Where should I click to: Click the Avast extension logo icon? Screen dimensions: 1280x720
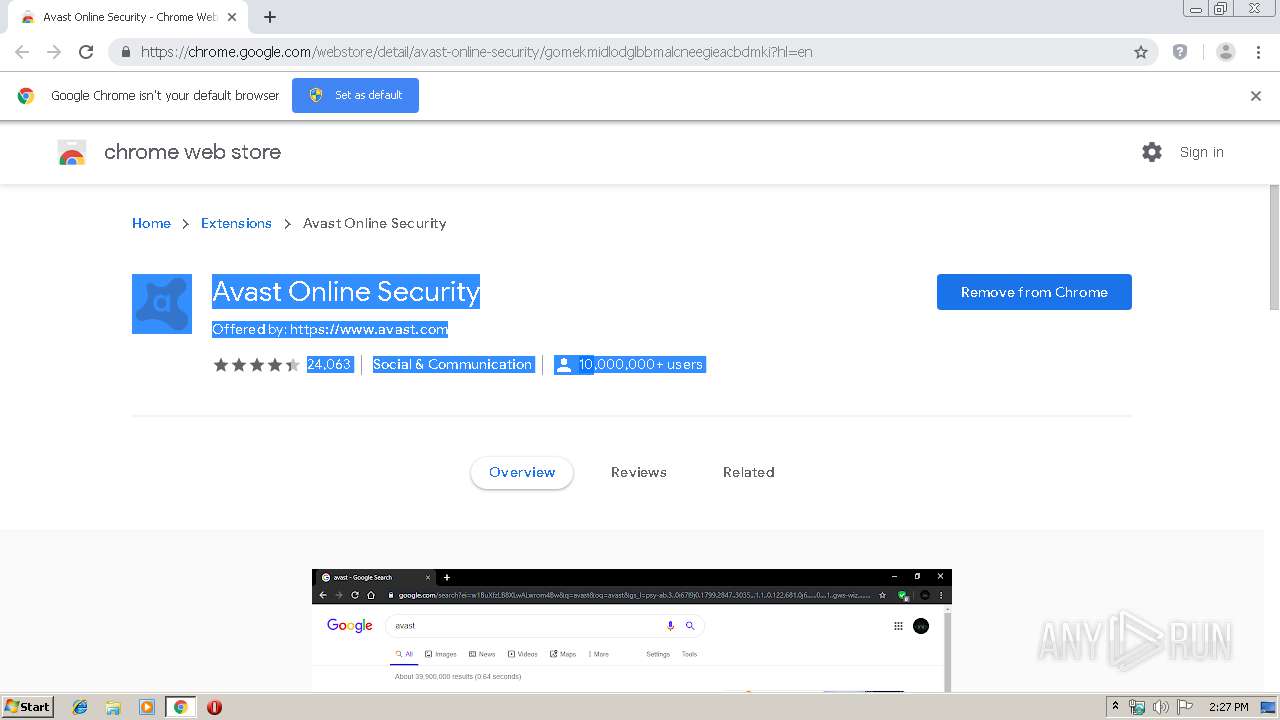coord(162,304)
